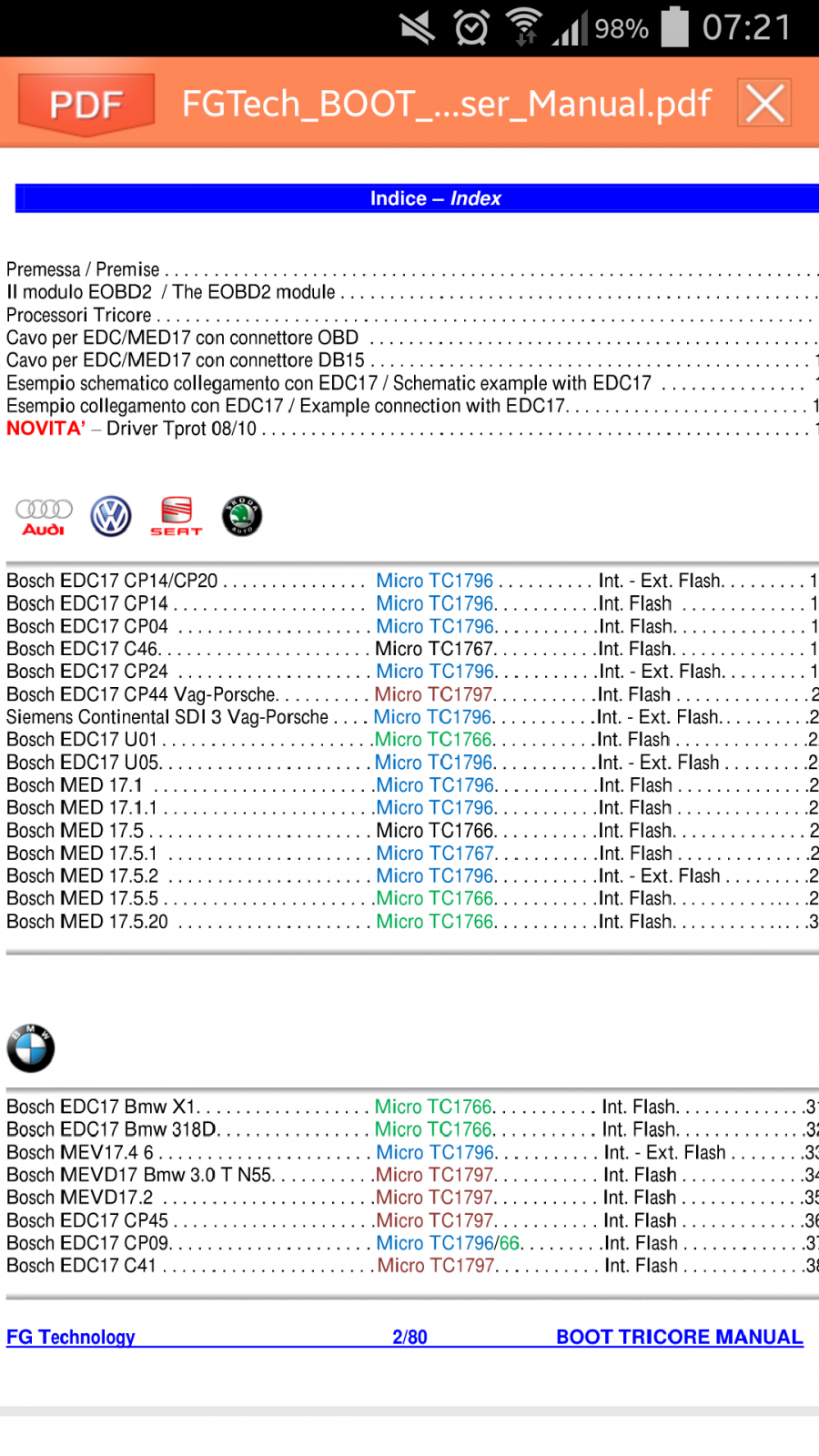
Task: Tap the Wi-Fi status icon
Action: 524,26
